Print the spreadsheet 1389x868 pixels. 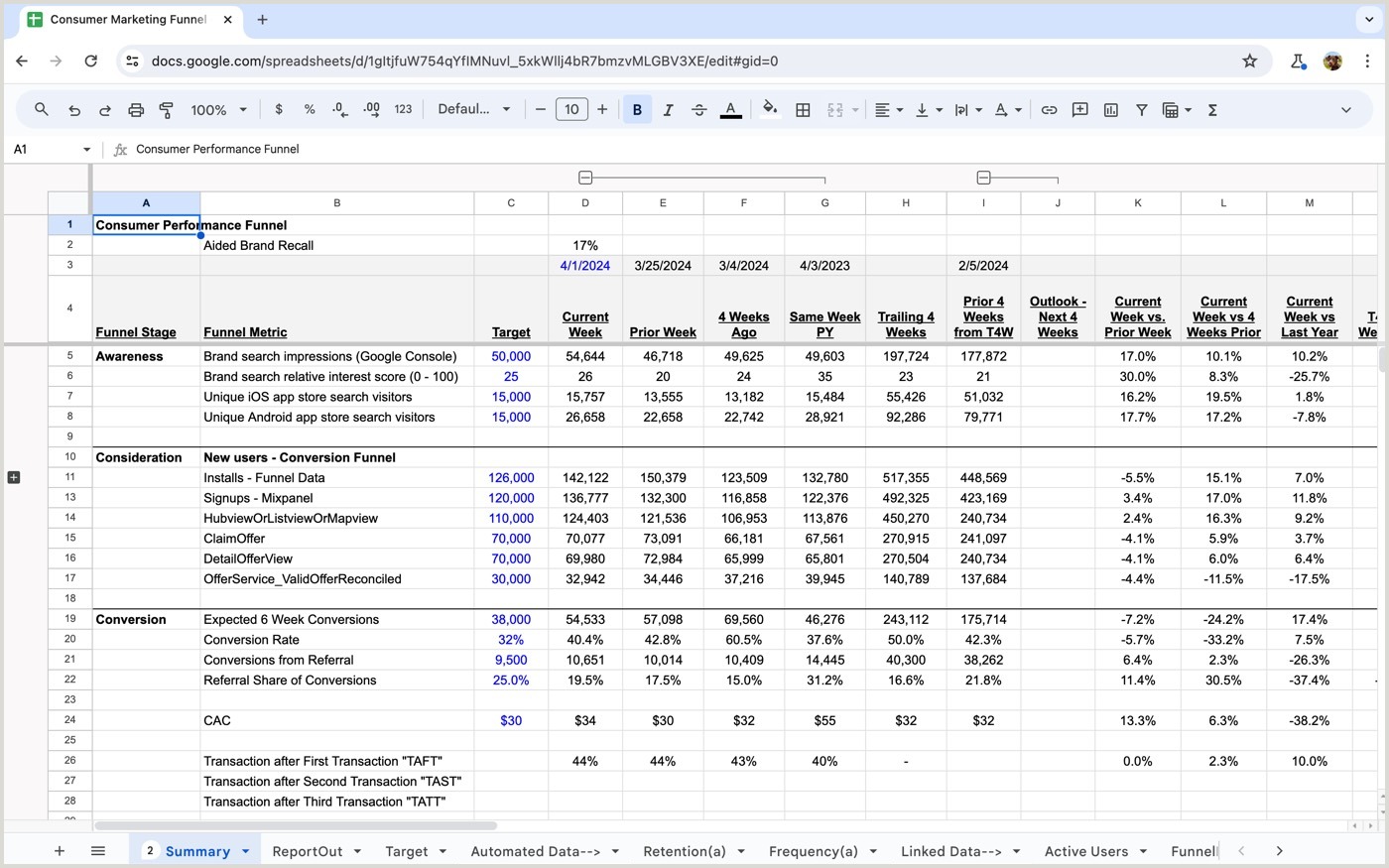click(x=136, y=110)
